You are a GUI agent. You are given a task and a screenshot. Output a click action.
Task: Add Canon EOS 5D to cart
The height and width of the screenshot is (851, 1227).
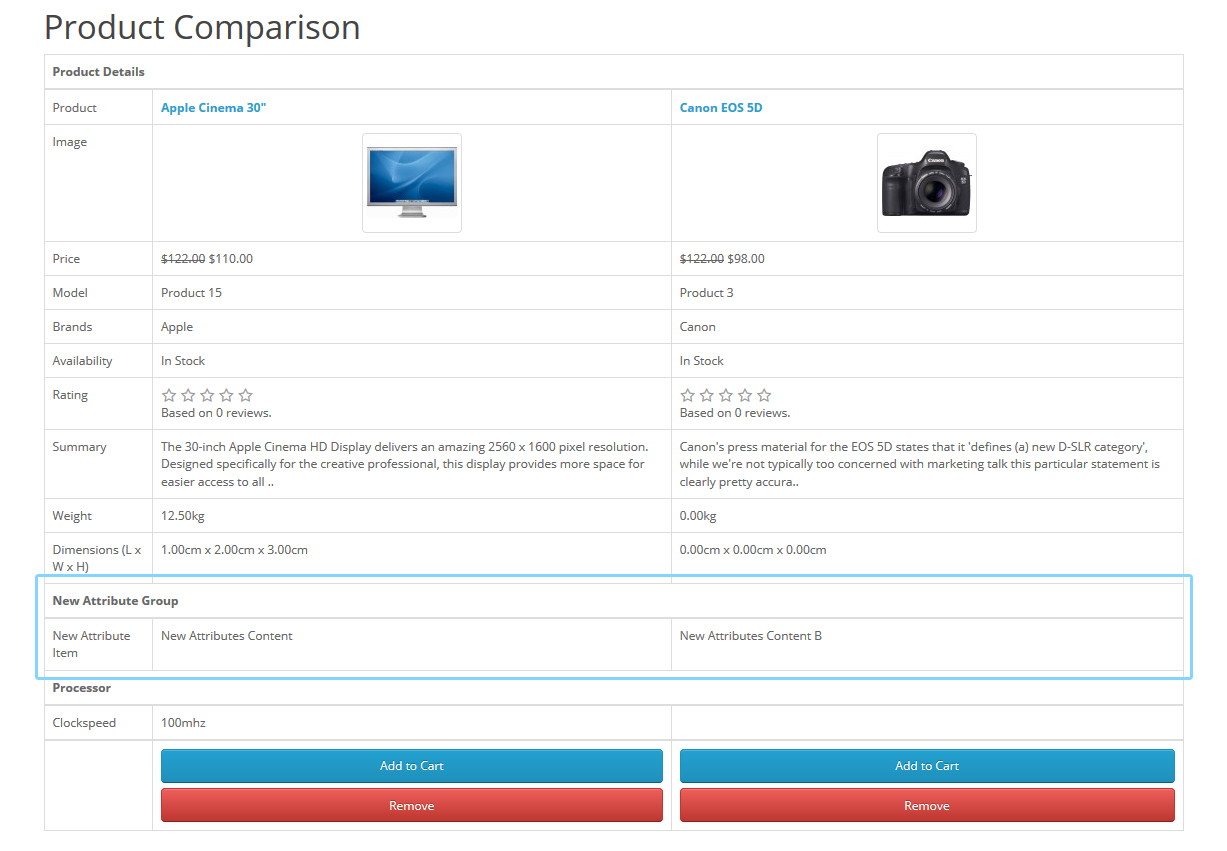927,766
